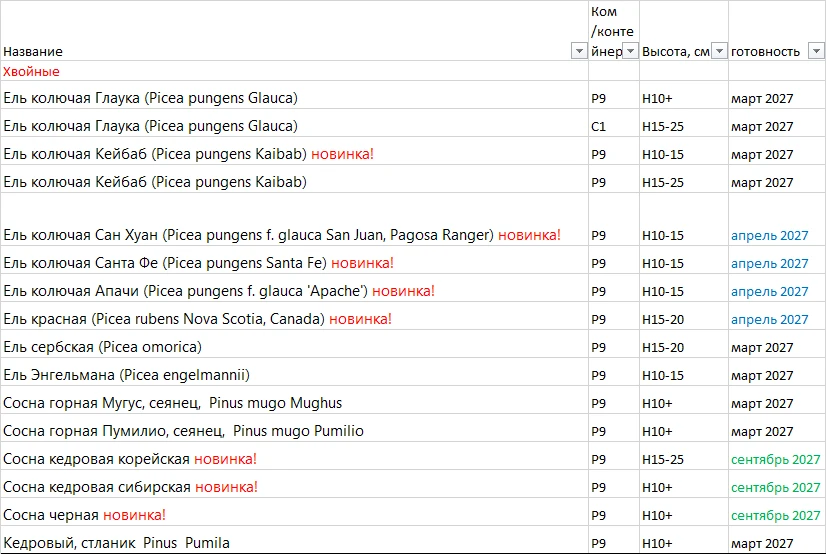
Task: Select H10-15 height in Ель Энгельмана row
Action: (x=684, y=374)
